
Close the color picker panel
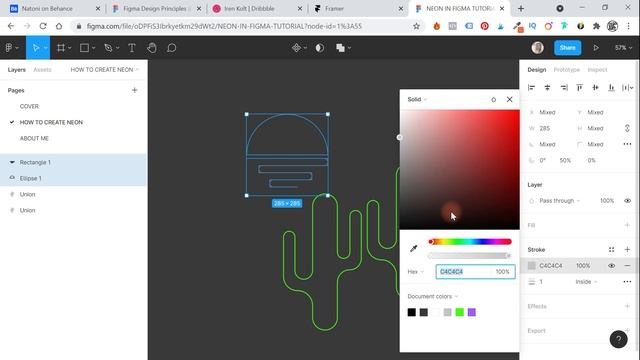coord(509,99)
